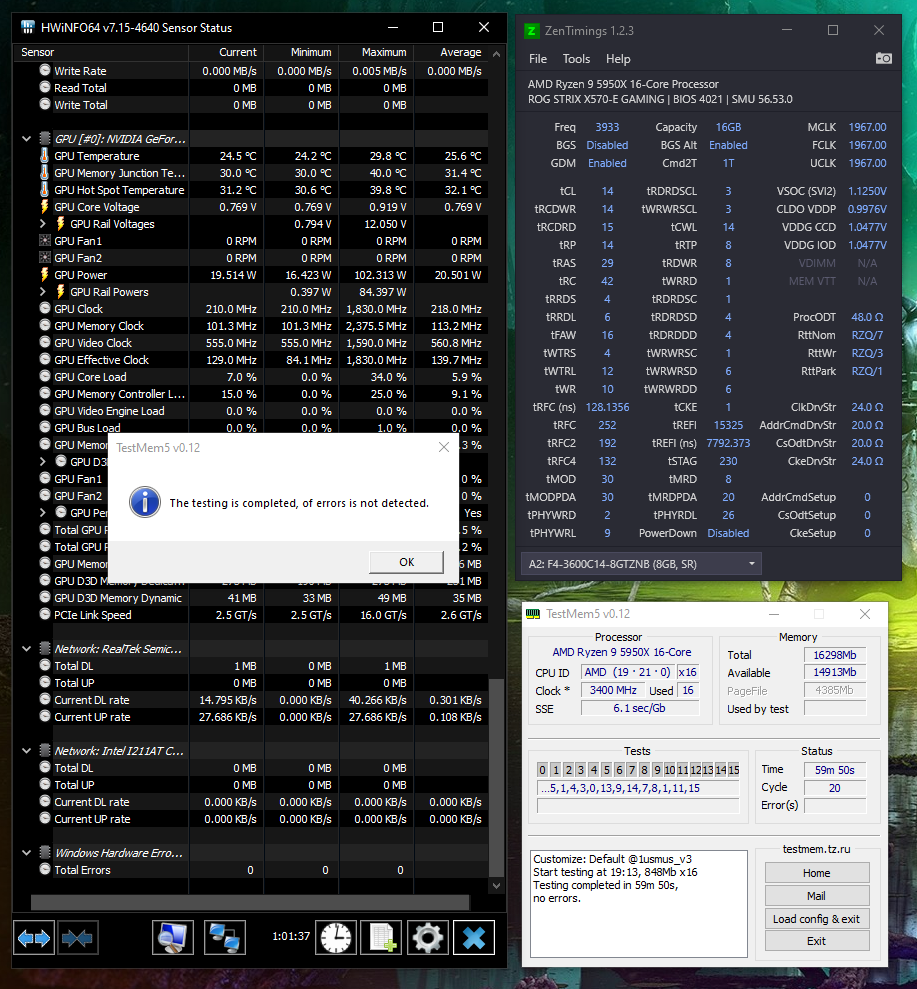Close the TestMem5 message dialog with X
Viewport: 917px width, 989px height.
tap(444, 447)
